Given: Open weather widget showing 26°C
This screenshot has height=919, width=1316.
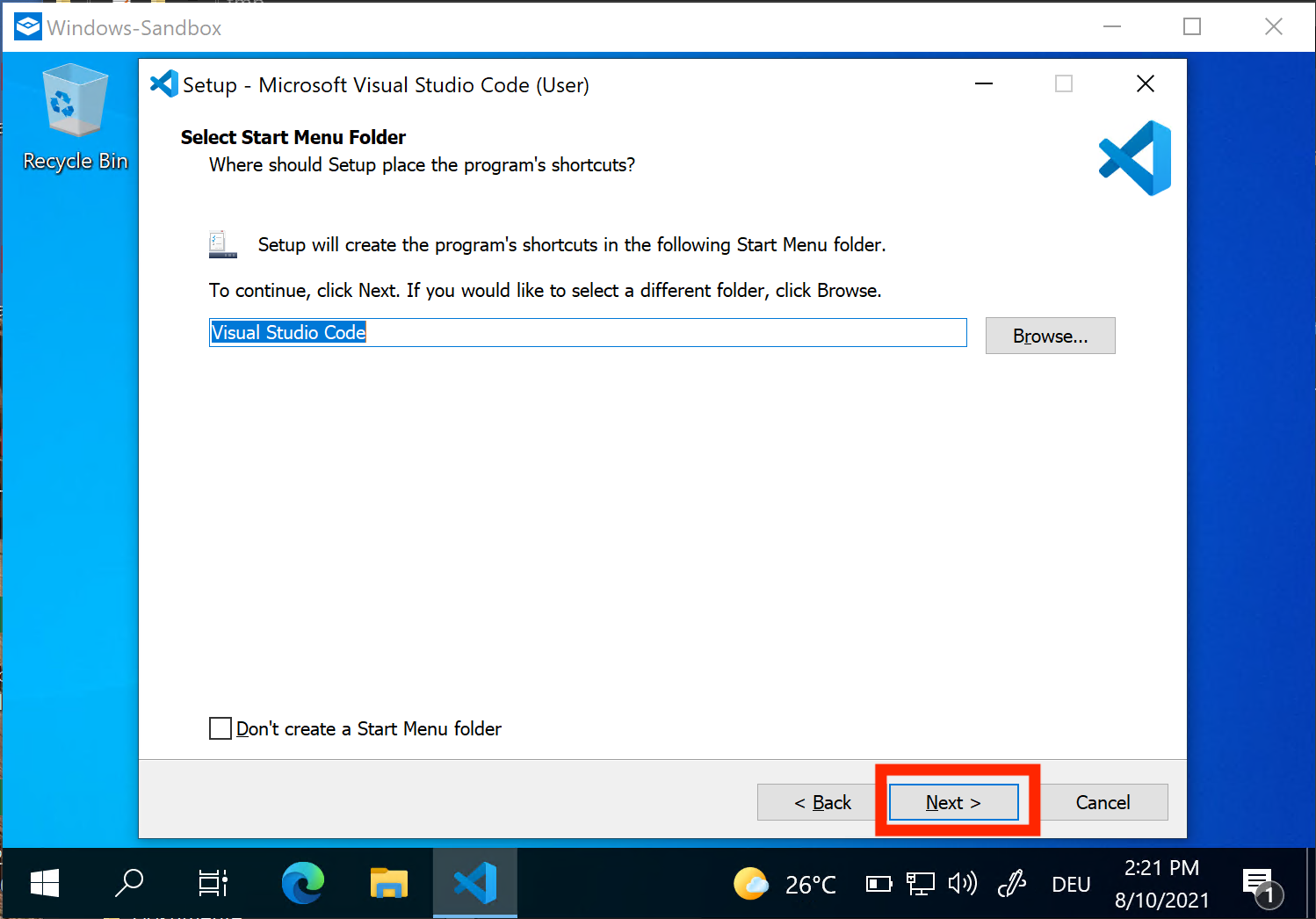Looking at the screenshot, I should pyautogui.click(x=785, y=884).
